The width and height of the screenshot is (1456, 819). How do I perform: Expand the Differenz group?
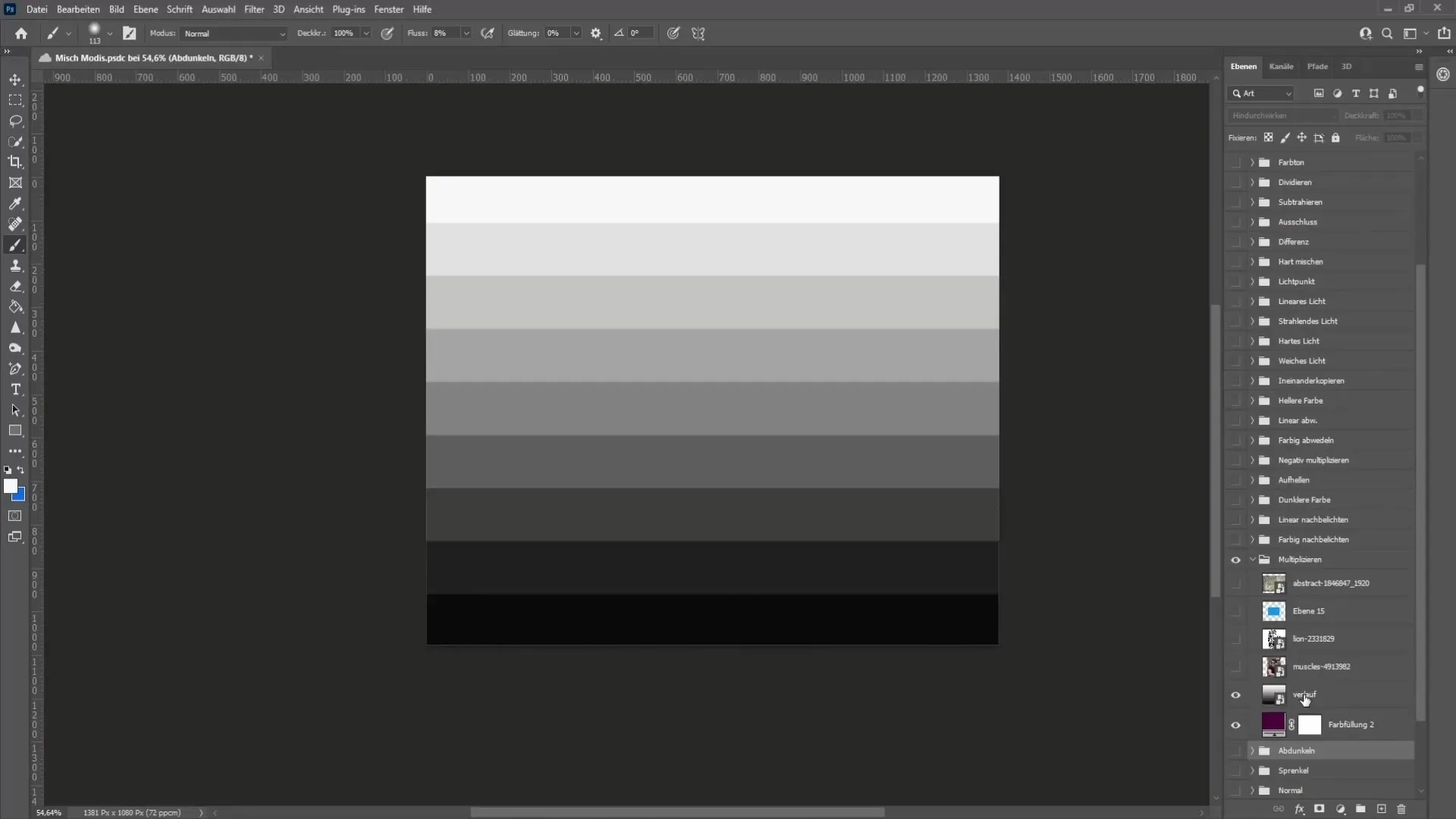[x=1252, y=242]
